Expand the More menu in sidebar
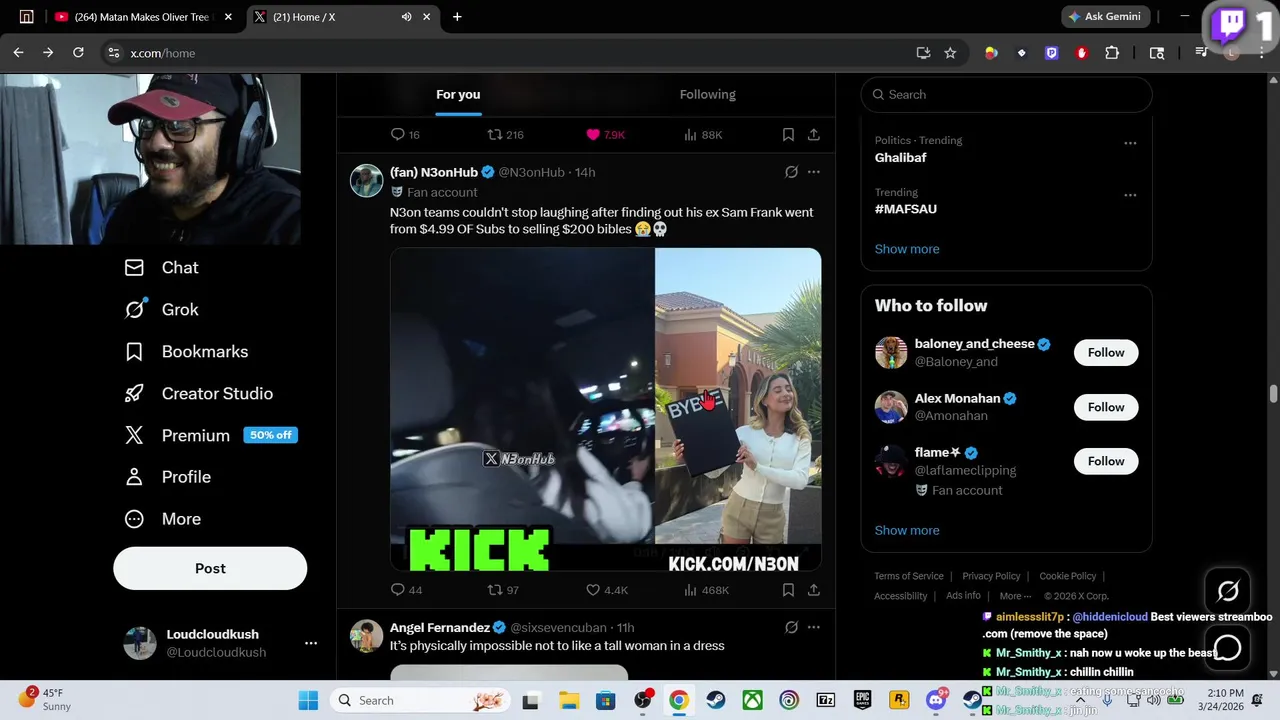The image size is (1280, 720). pyautogui.click(x=162, y=519)
